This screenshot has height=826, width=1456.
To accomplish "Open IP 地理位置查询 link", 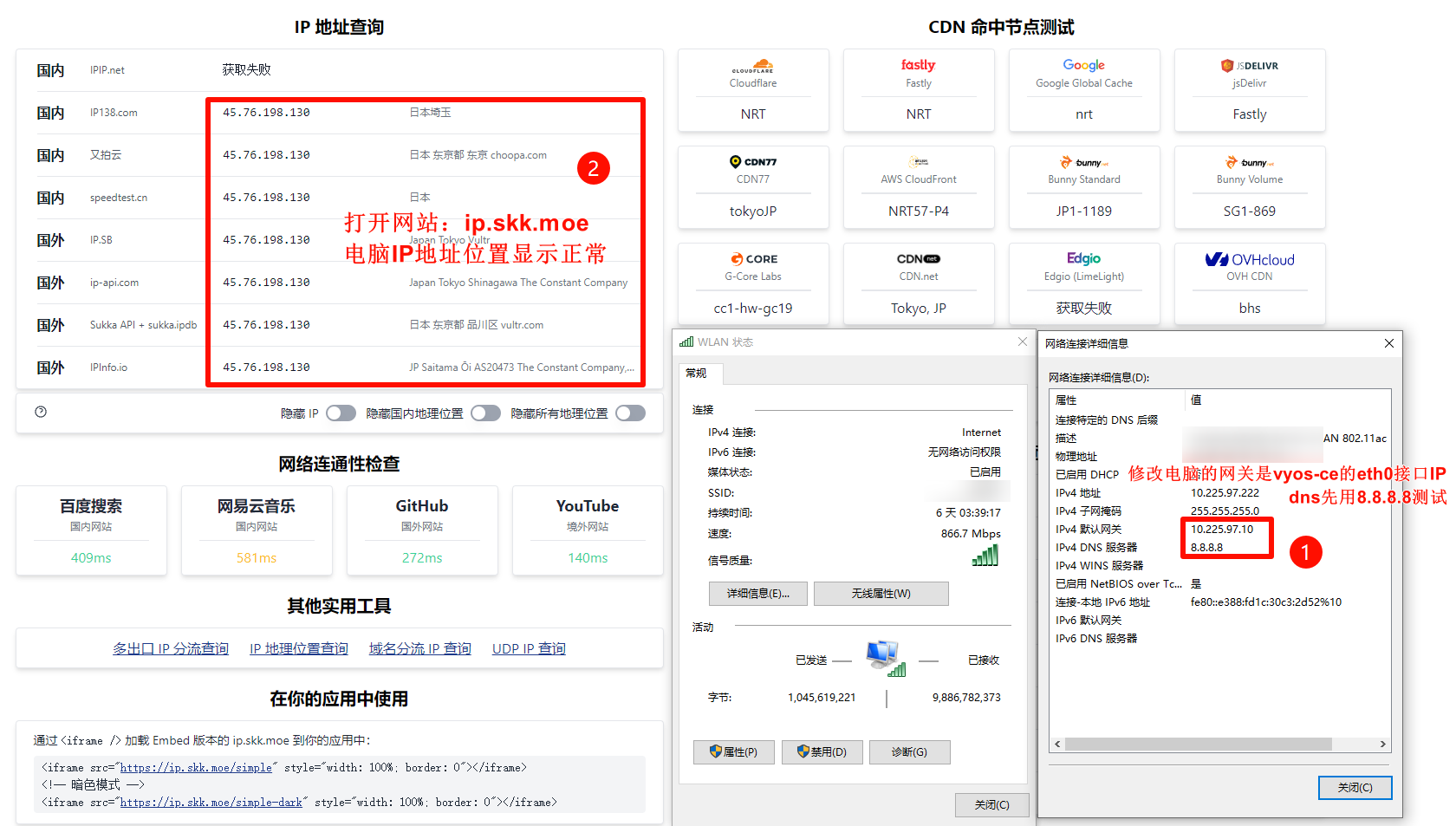I will point(299,649).
